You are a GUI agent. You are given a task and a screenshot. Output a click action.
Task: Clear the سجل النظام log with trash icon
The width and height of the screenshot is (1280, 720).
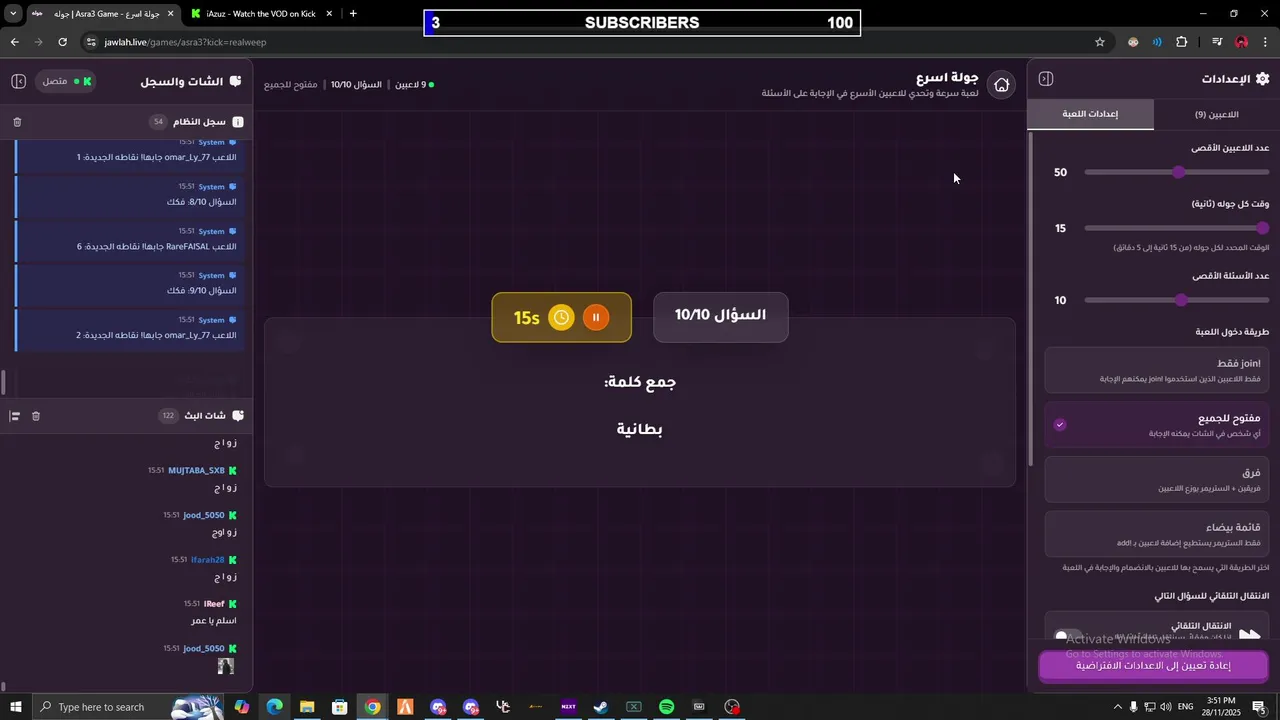click(x=17, y=122)
